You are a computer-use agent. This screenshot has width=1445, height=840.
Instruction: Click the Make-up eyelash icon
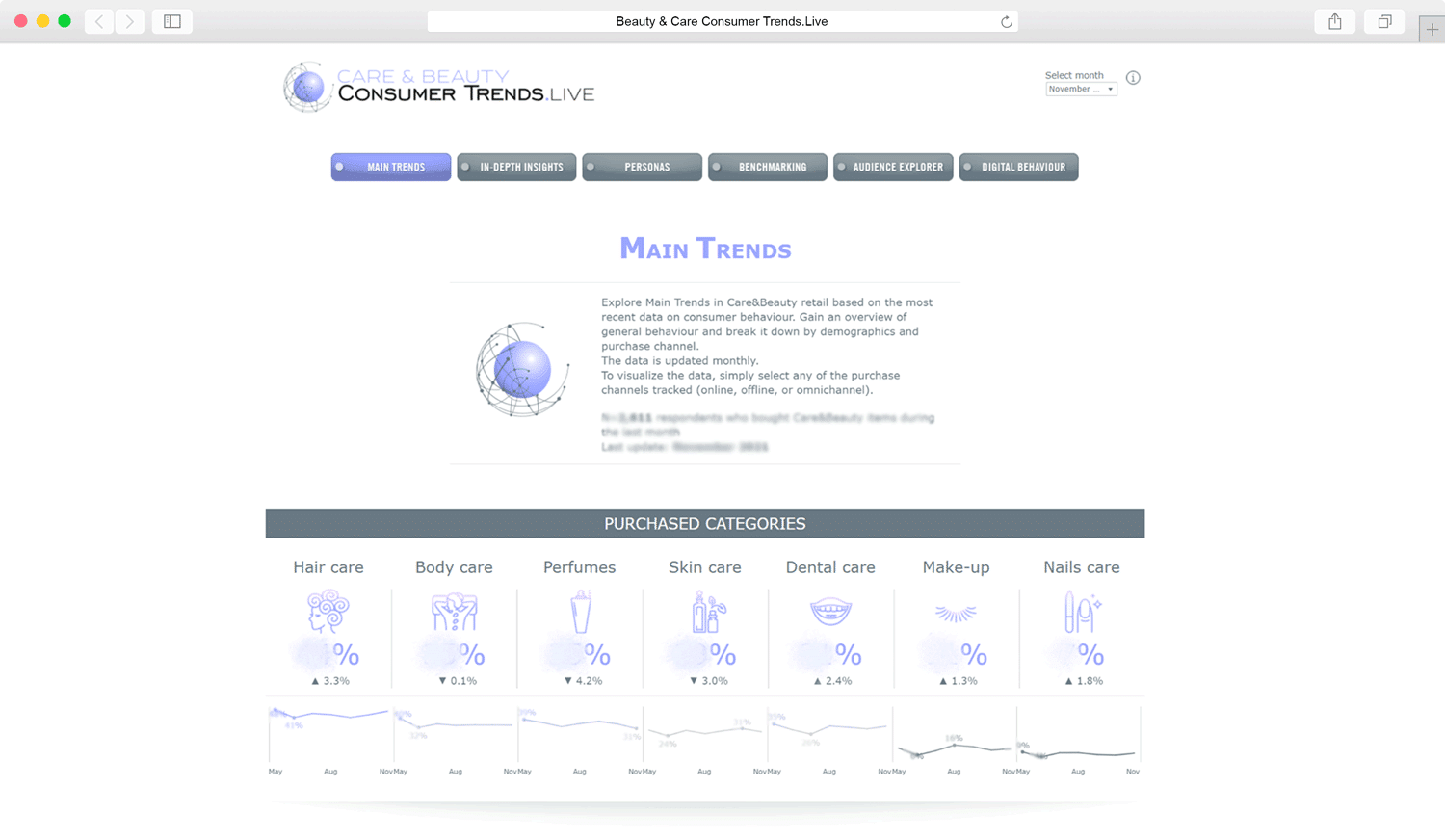click(x=956, y=613)
